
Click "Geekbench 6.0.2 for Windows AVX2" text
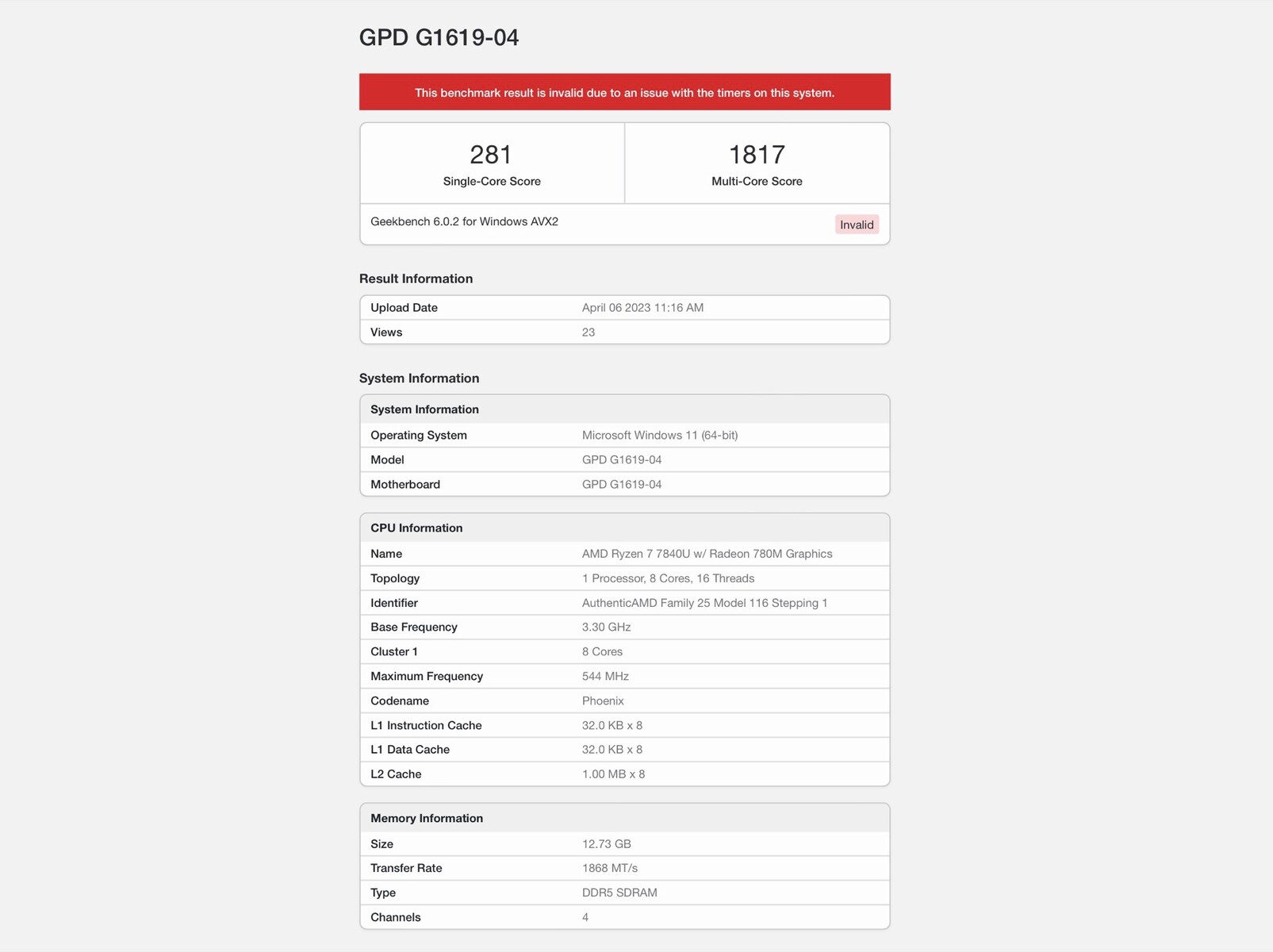pyautogui.click(x=464, y=221)
